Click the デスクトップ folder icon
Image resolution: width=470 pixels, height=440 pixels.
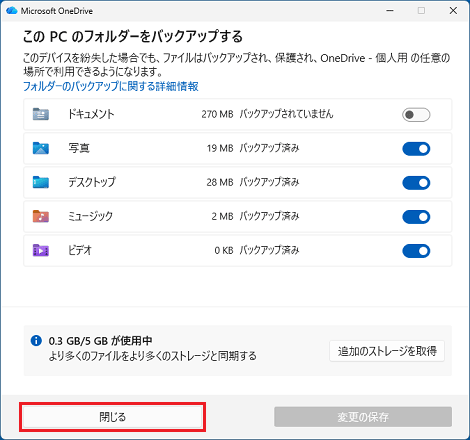(41, 182)
